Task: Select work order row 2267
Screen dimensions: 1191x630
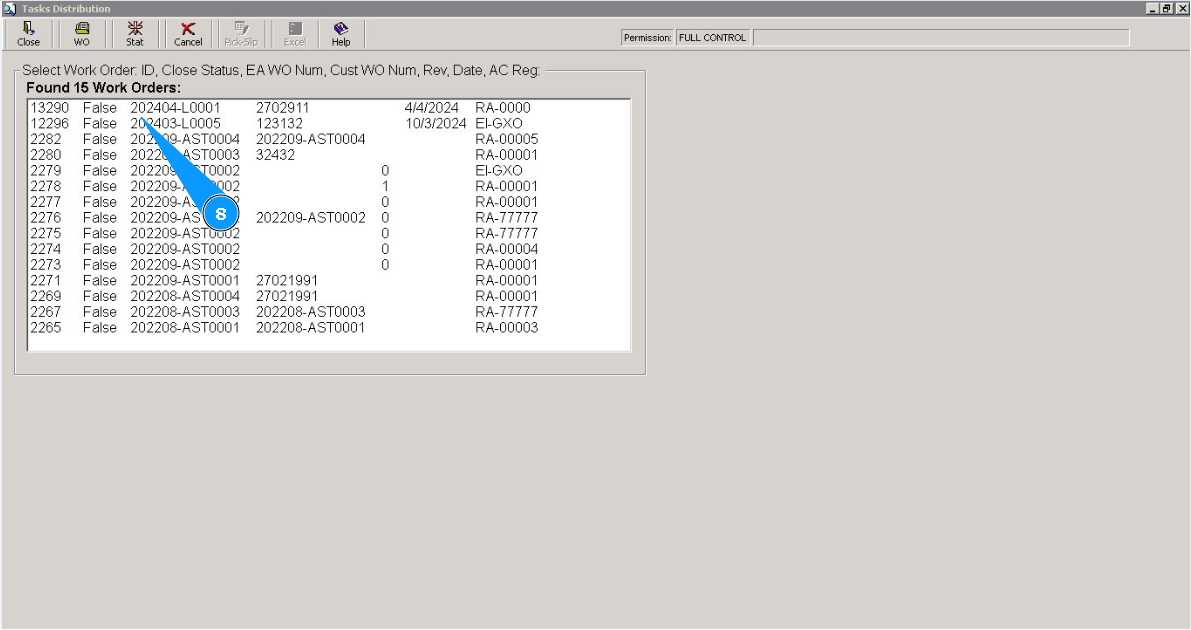Action: click(x=328, y=312)
